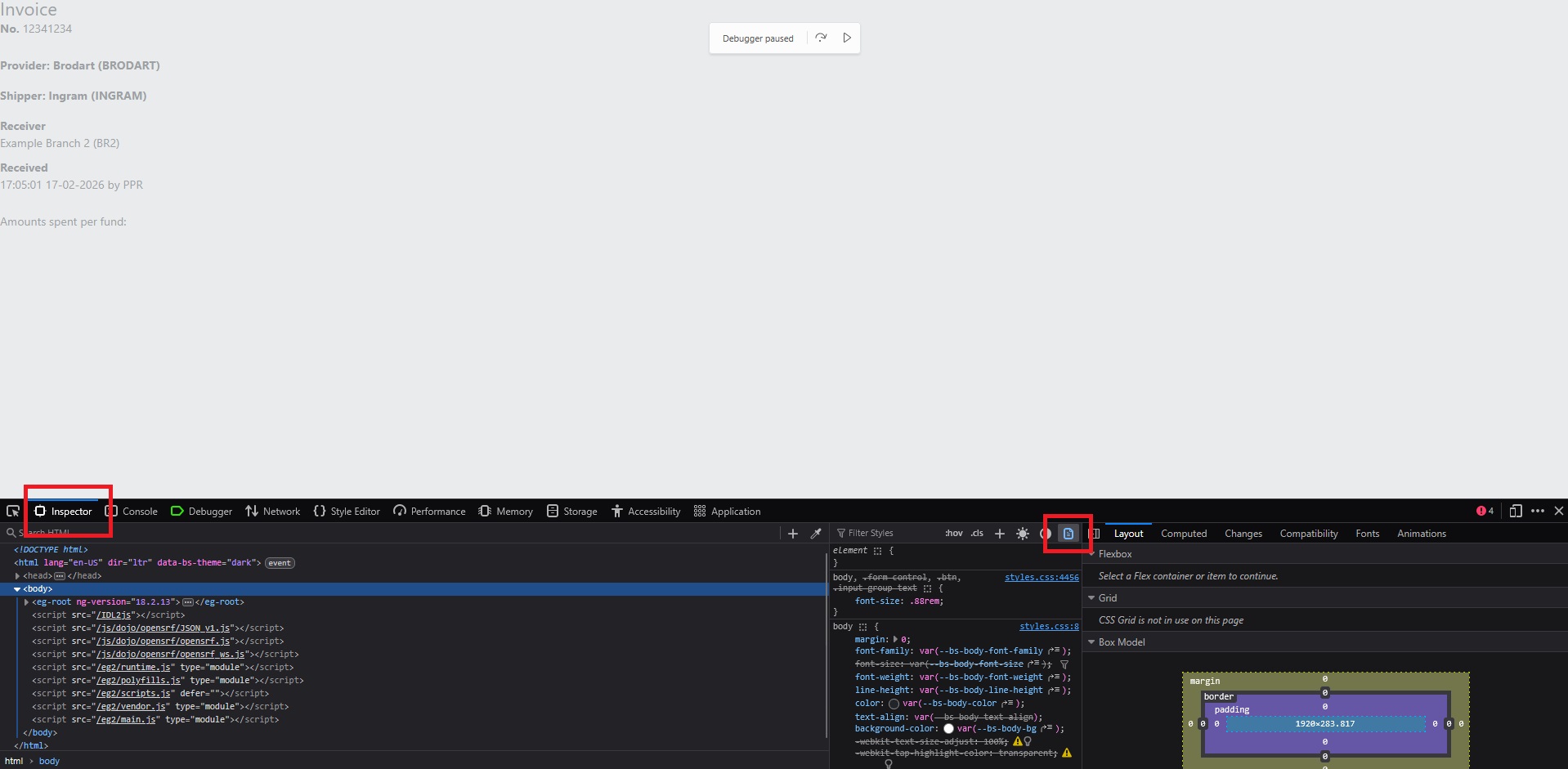This screenshot has height=769, width=1568.
Task: Toggle print media simulation page icon
Action: 1068,534
